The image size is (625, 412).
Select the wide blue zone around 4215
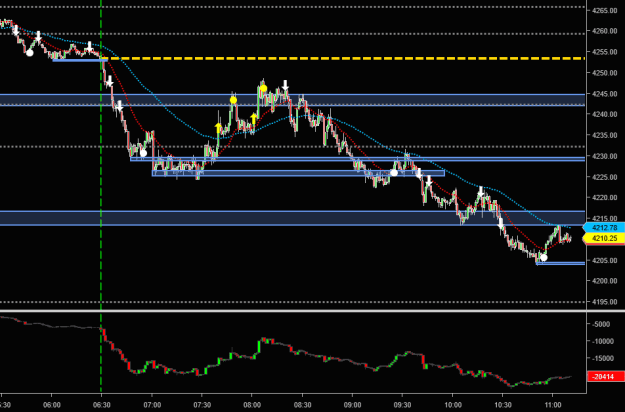293,218
